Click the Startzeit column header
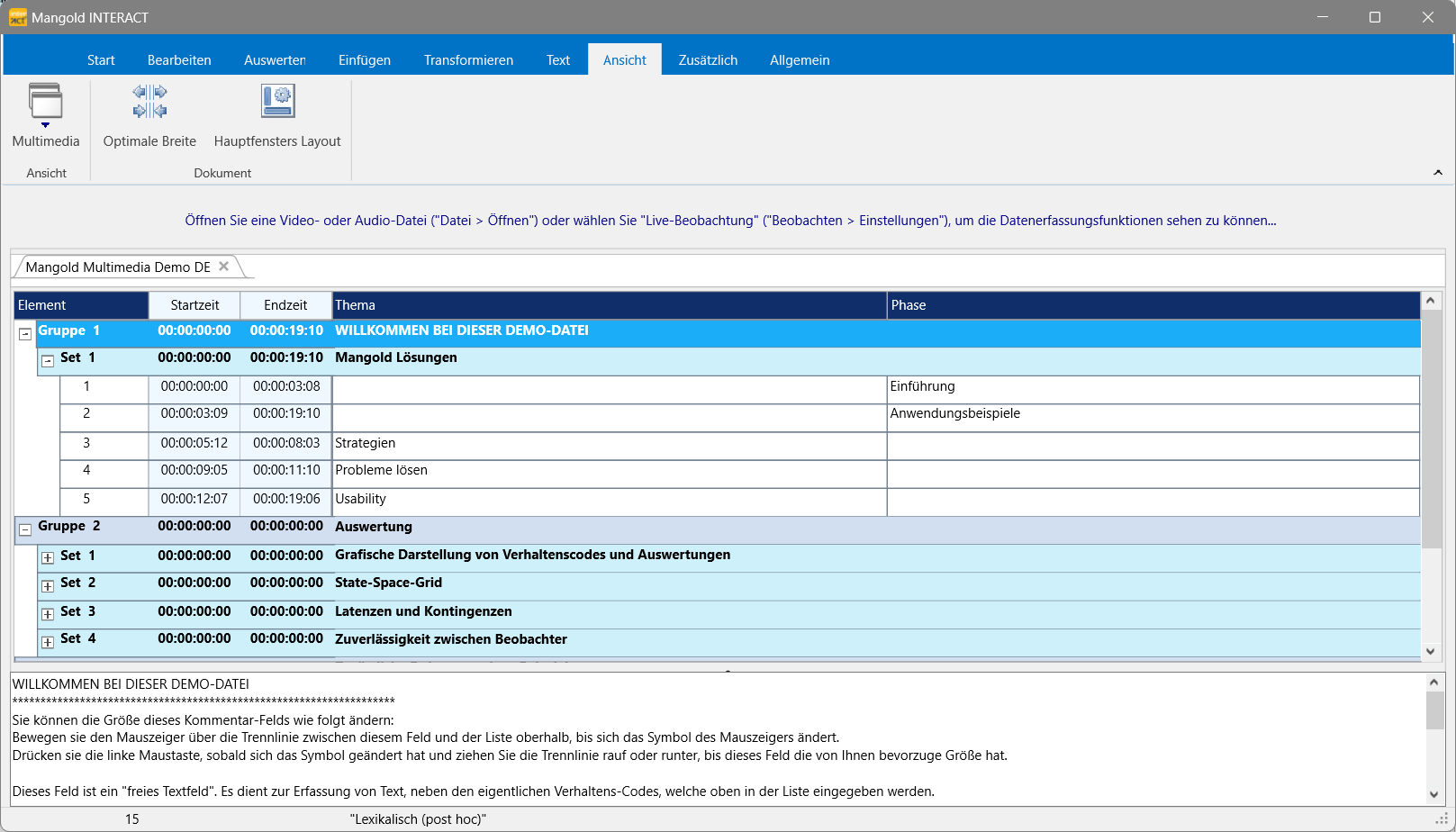Image resolution: width=1456 pixels, height=832 pixels. coord(194,305)
